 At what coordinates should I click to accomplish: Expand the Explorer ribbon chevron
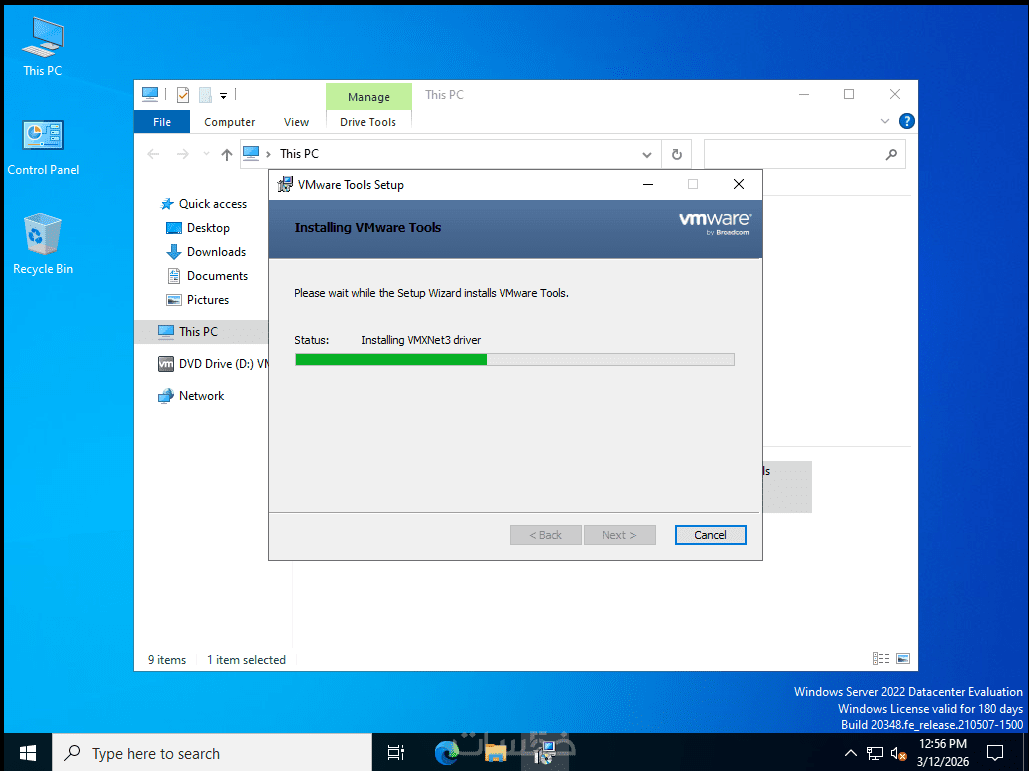(885, 121)
